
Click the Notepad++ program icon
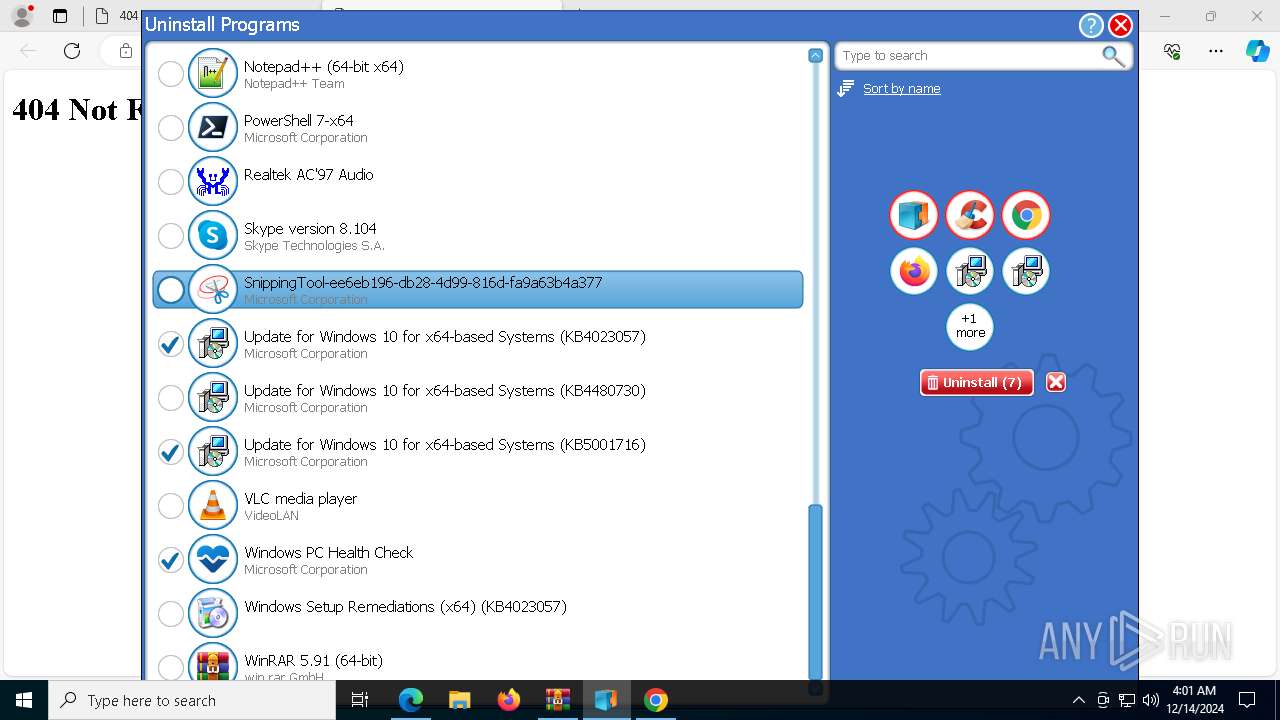(x=213, y=73)
